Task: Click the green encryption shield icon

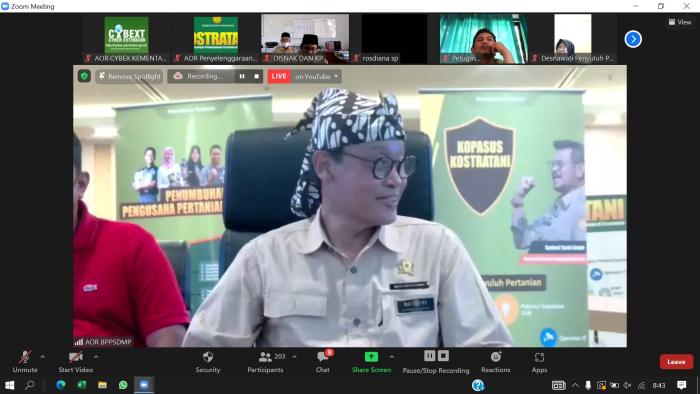Action: [x=84, y=76]
